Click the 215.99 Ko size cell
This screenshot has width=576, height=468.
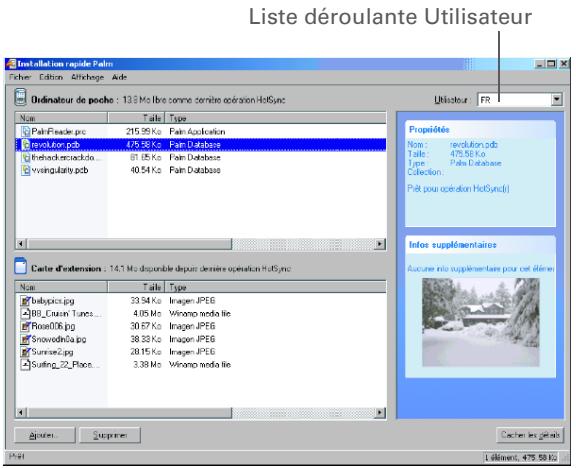coord(144,132)
